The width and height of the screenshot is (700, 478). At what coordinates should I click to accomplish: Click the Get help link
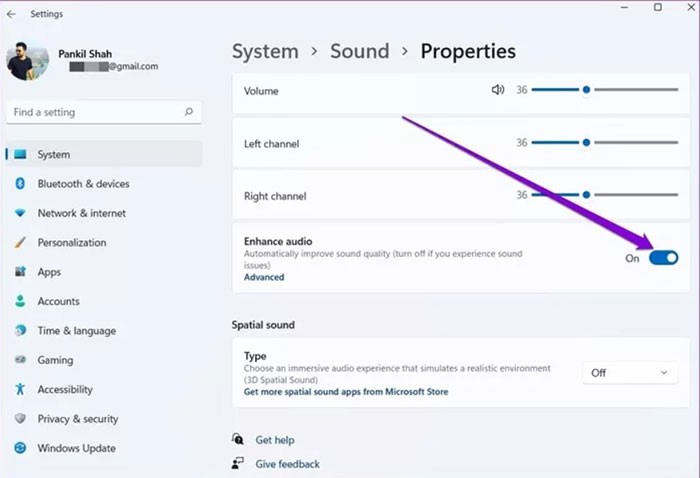tap(275, 440)
